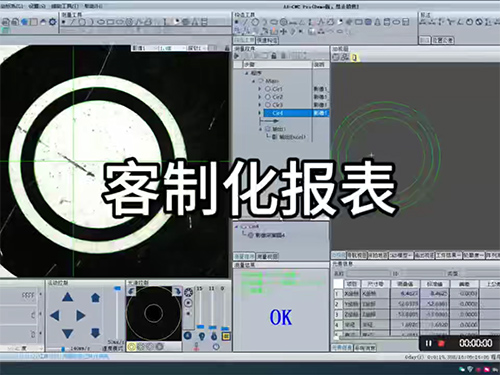Adjust the third light intensity slider labeled 0

pyautogui.click(x=225, y=328)
